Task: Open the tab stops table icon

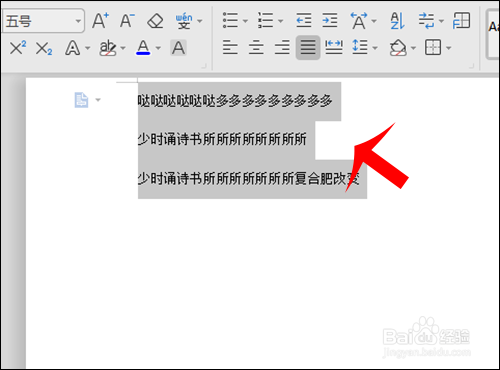Action: tap(461, 21)
